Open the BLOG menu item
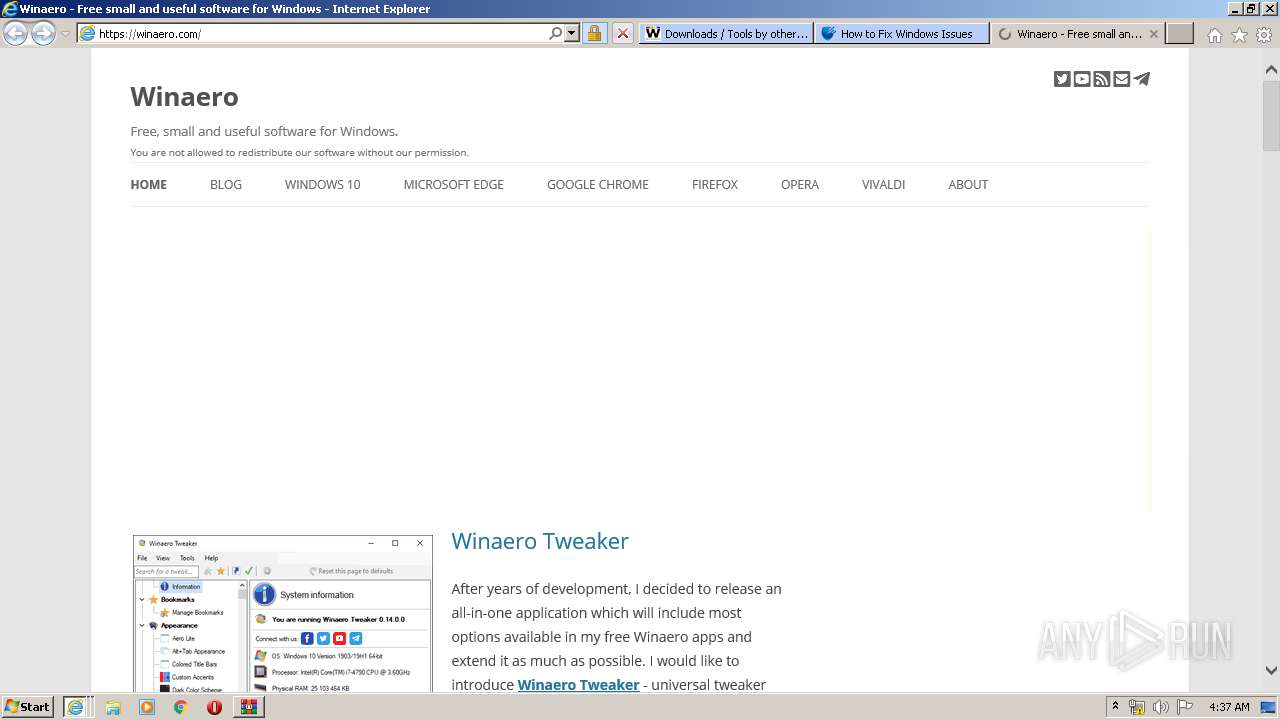 click(226, 184)
